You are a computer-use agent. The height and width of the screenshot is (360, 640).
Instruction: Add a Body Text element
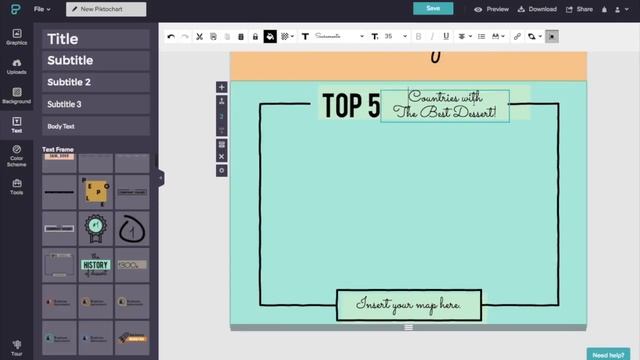[96, 126]
